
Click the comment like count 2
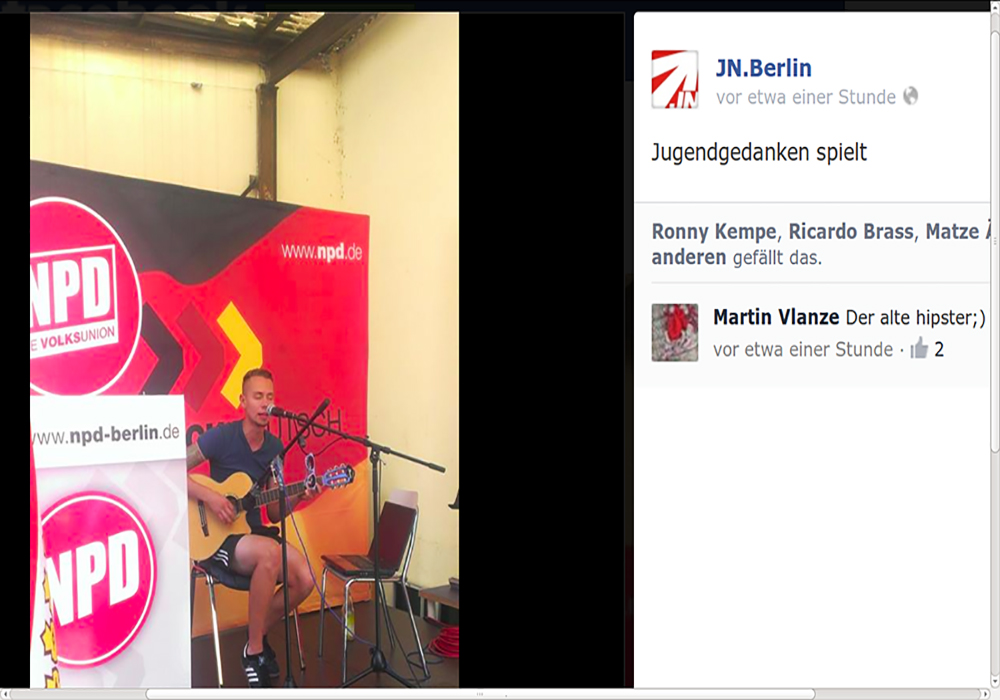[939, 349]
